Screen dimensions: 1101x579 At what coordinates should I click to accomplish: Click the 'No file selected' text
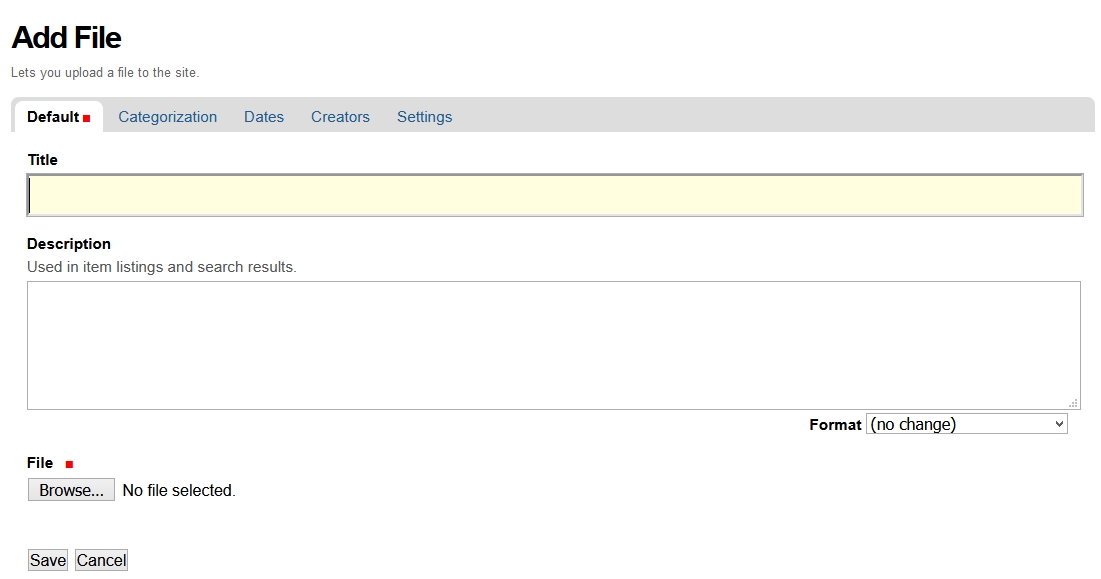pyautogui.click(x=178, y=490)
